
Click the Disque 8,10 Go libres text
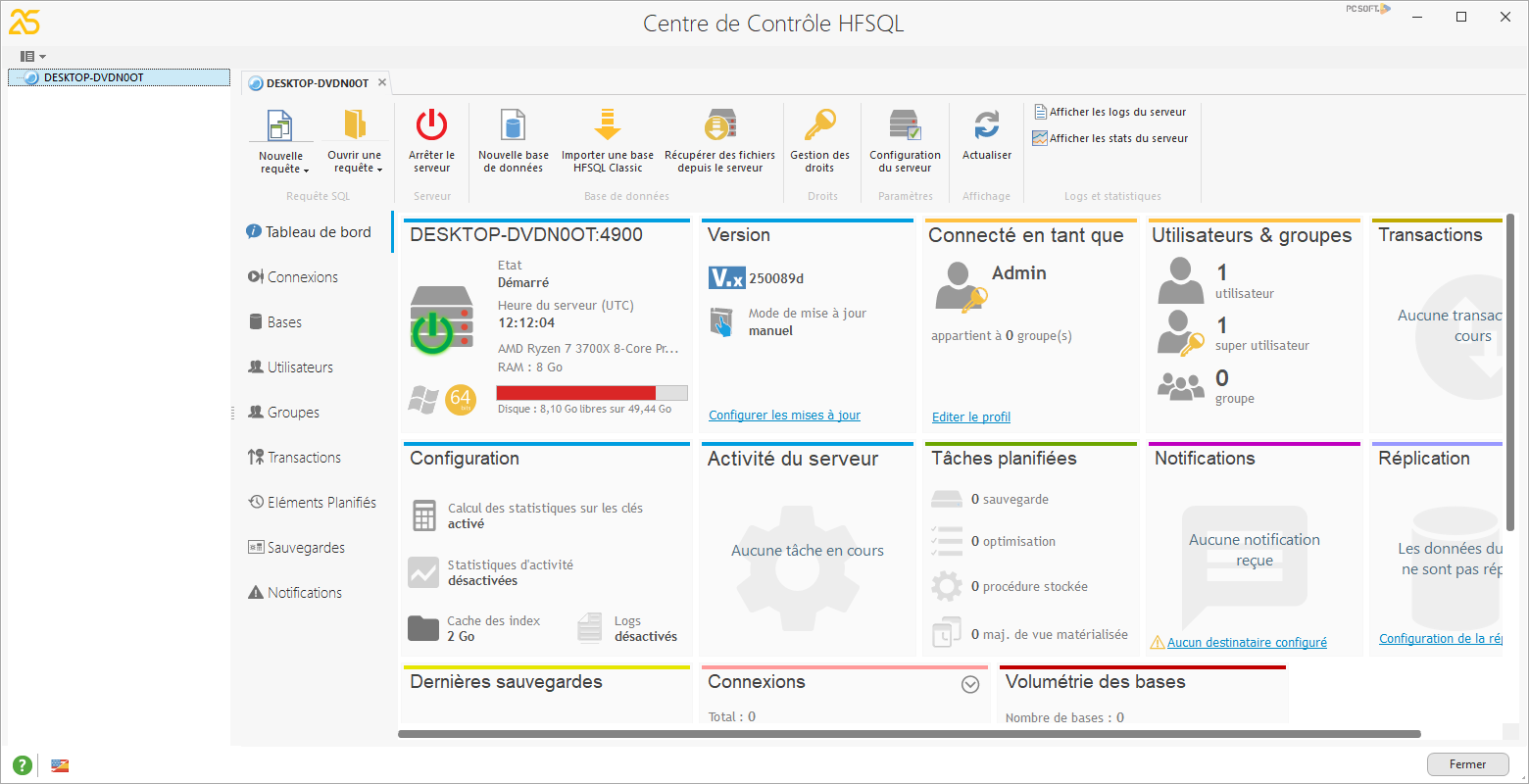click(585, 410)
